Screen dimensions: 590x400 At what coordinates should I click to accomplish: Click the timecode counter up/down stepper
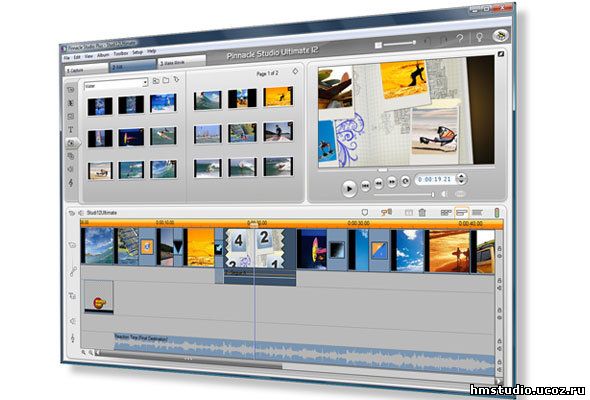pyautogui.click(x=461, y=179)
